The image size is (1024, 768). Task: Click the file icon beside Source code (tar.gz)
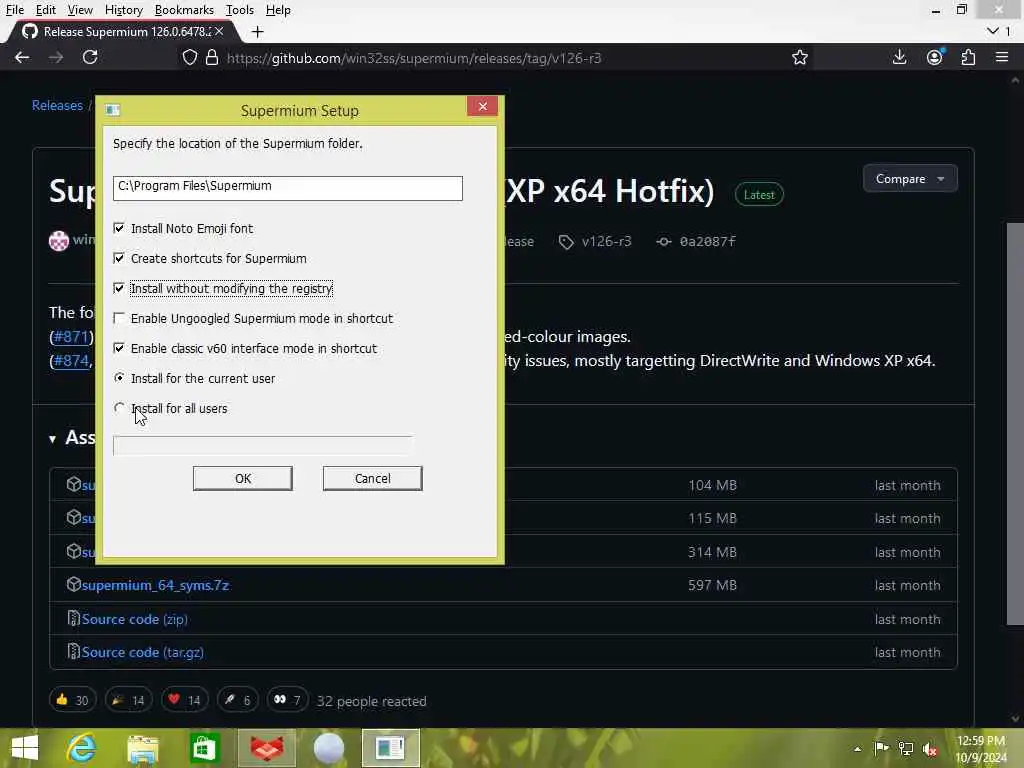point(73,651)
